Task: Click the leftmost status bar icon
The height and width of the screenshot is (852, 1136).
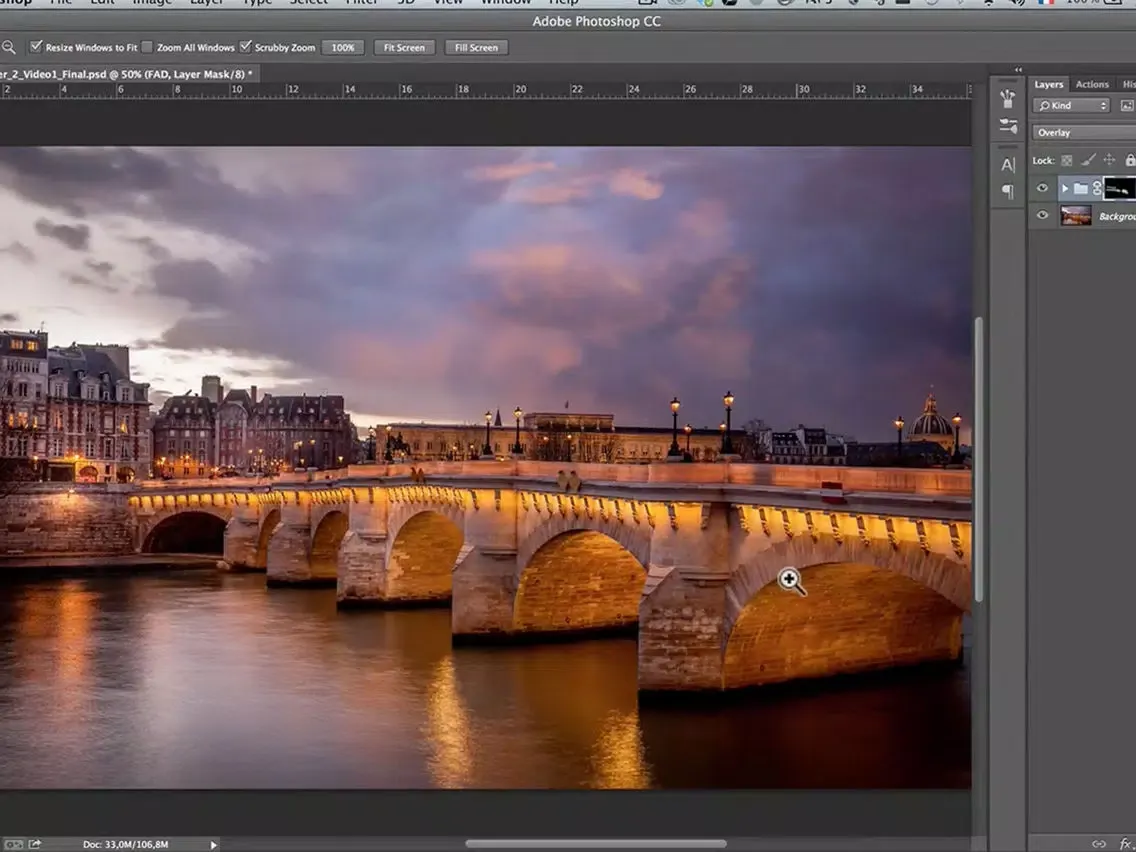Action: [x=12, y=844]
